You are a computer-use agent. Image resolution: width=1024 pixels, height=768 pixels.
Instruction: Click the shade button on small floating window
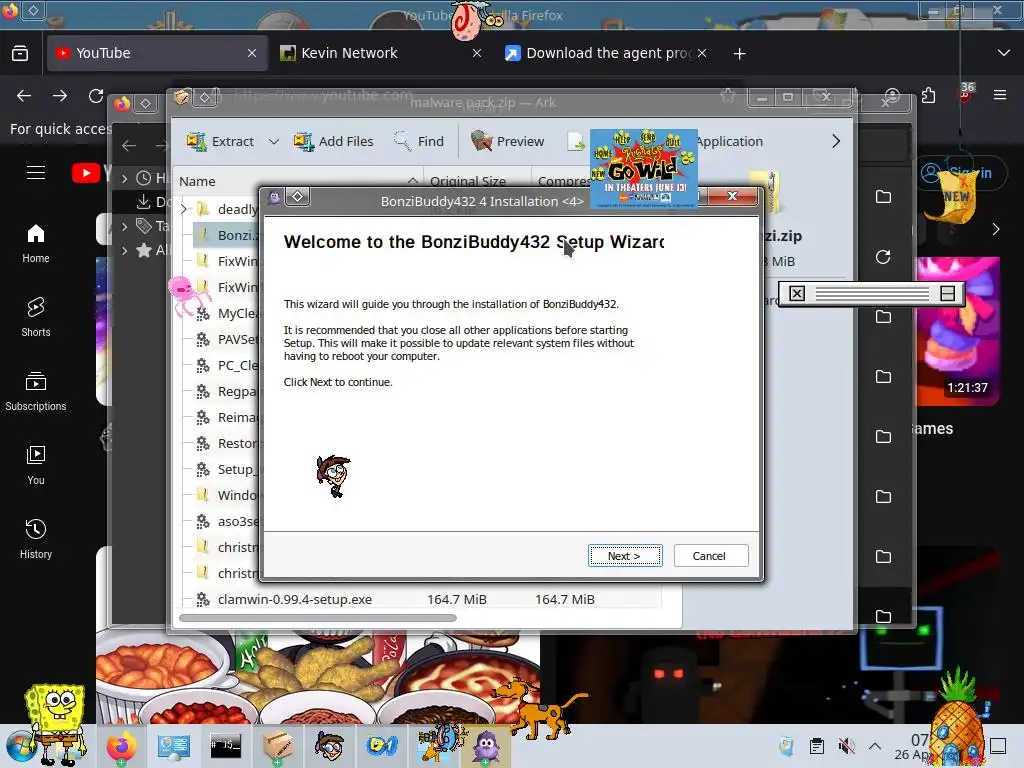[x=948, y=293]
